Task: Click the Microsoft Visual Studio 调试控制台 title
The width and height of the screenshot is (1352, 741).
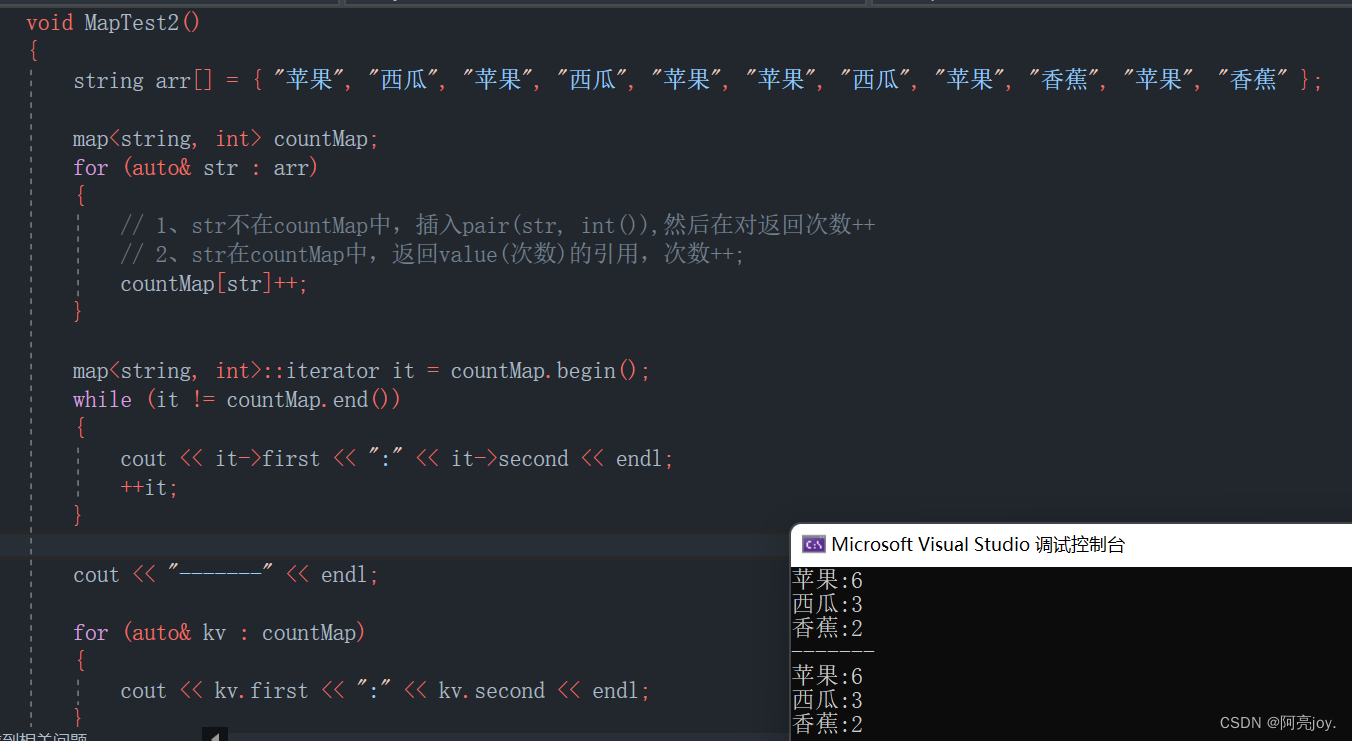Action: pos(978,545)
